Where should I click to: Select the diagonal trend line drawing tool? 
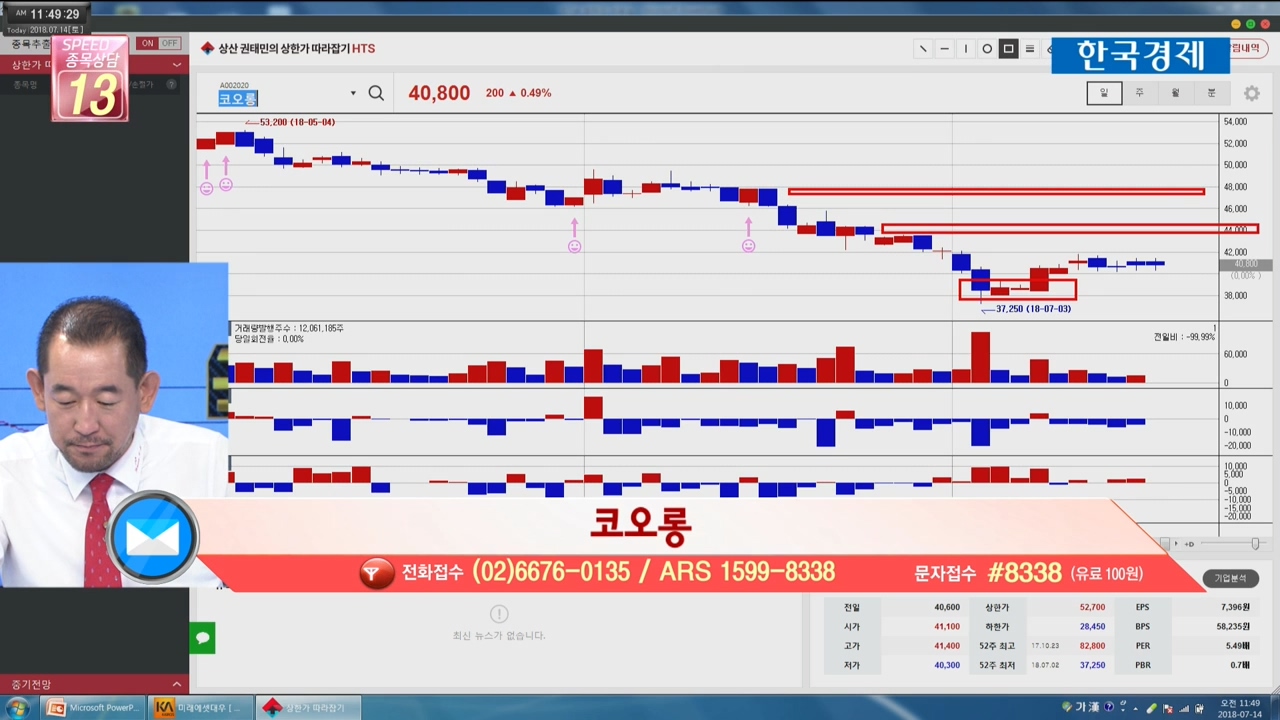923,49
